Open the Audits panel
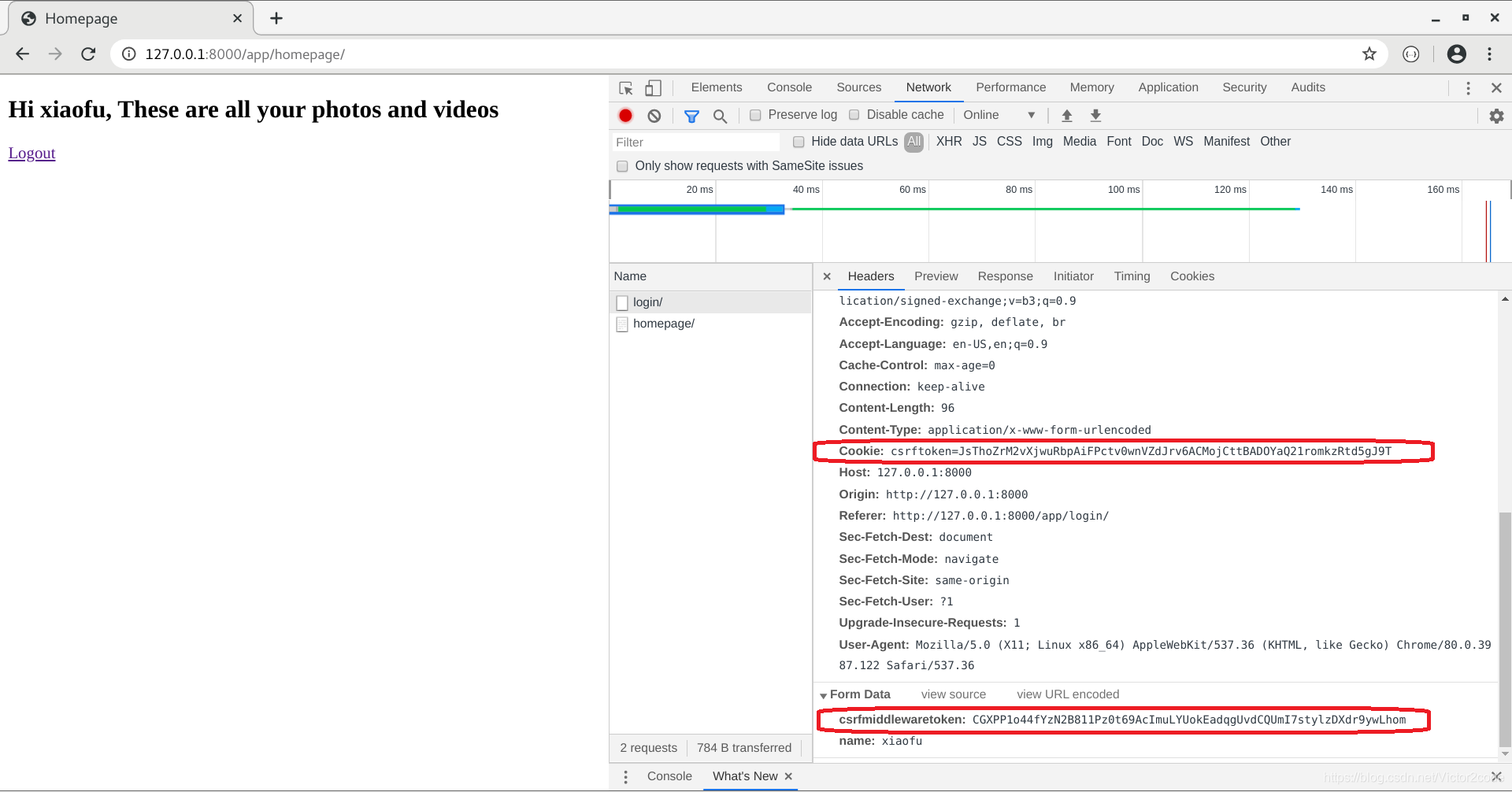Image resolution: width=1512 pixels, height=792 pixels. pos(1308,87)
